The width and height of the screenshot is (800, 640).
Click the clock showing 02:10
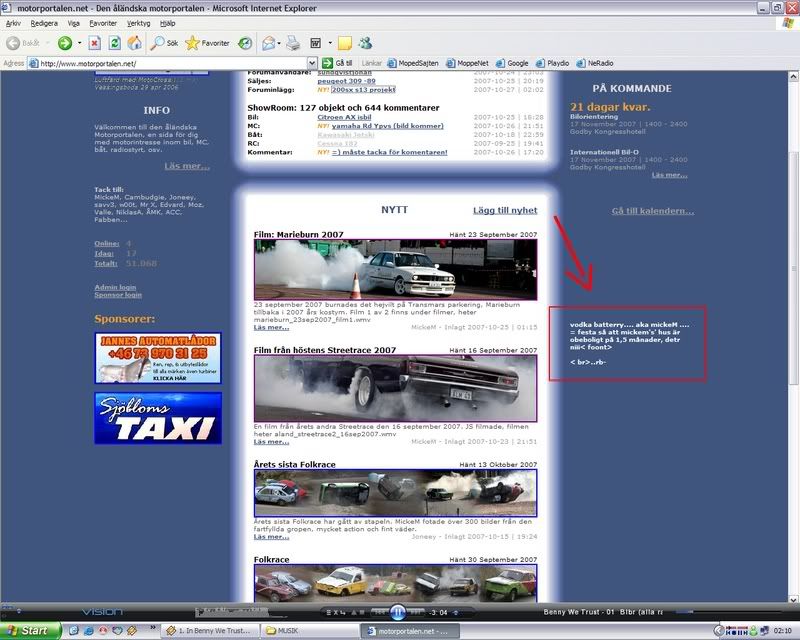[782, 631]
